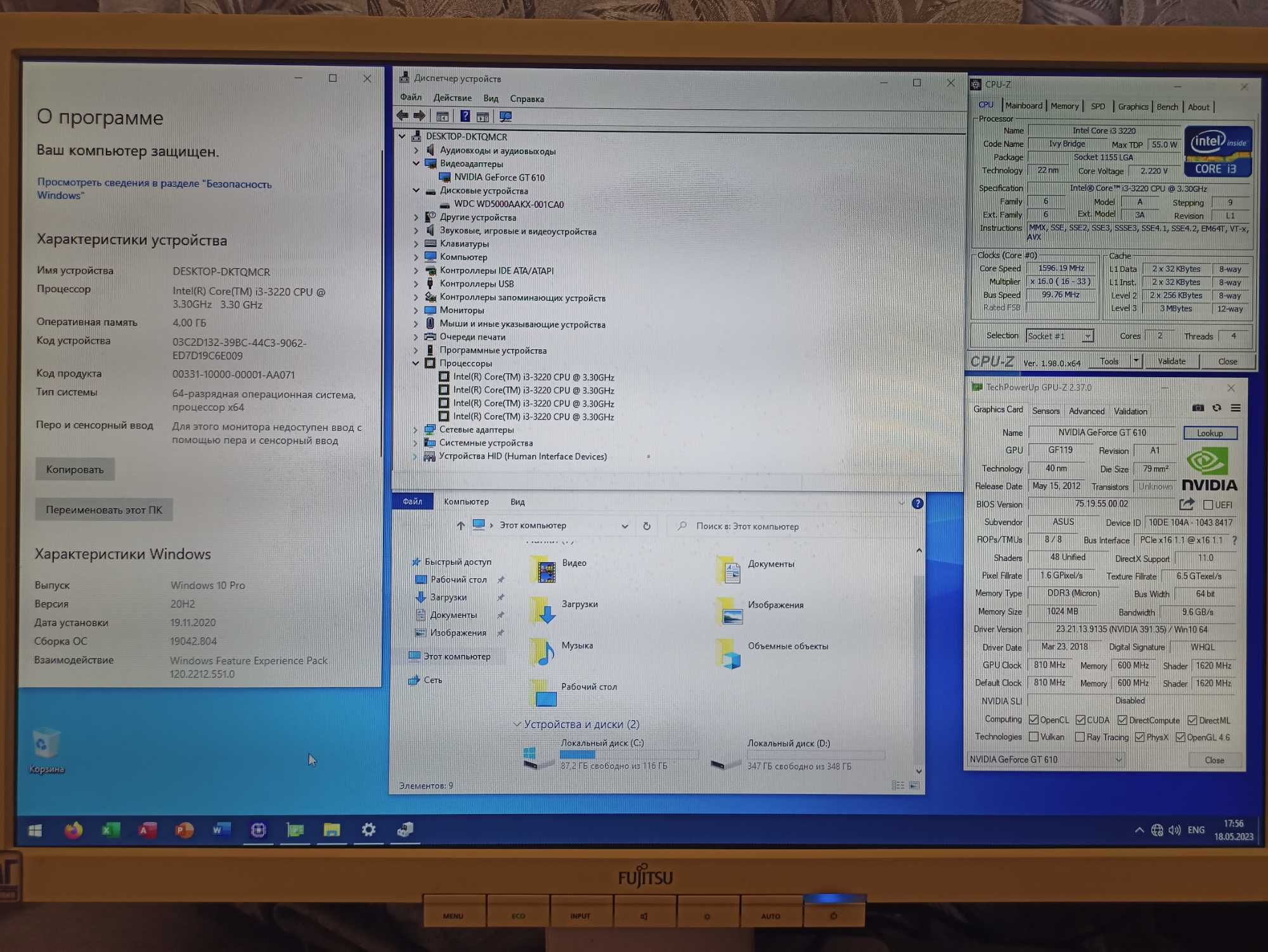Open the Корзина recycle bin on desktop
This screenshot has width=1268, height=952.
click(46, 751)
